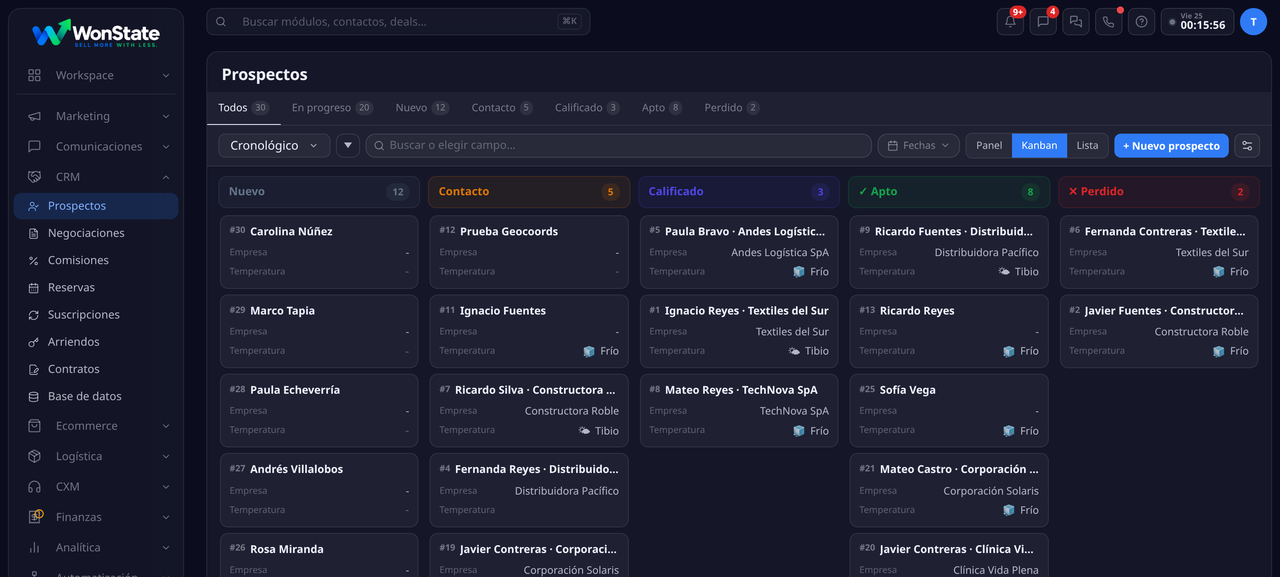Focus the Buscar o elegir campo field
The image size is (1280, 577).
618,146
